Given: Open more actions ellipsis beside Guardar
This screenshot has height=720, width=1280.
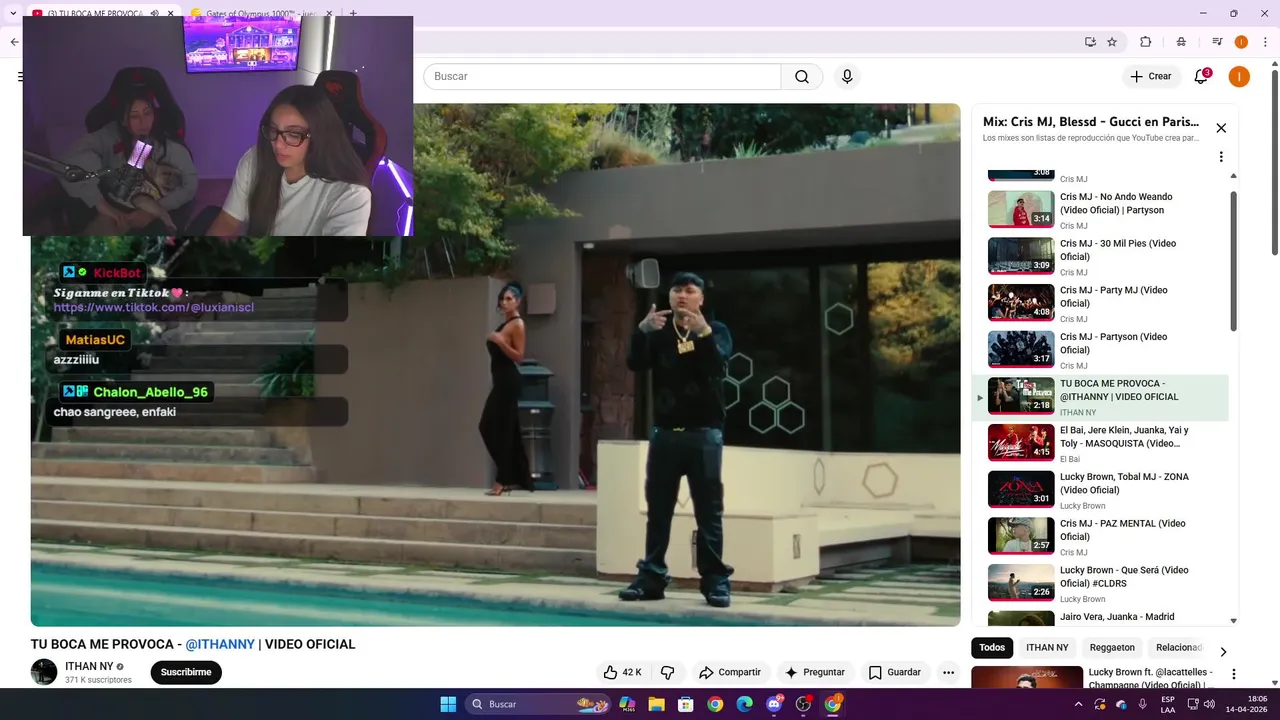Looking at the screenshot, I should click(x=948, y=672).
